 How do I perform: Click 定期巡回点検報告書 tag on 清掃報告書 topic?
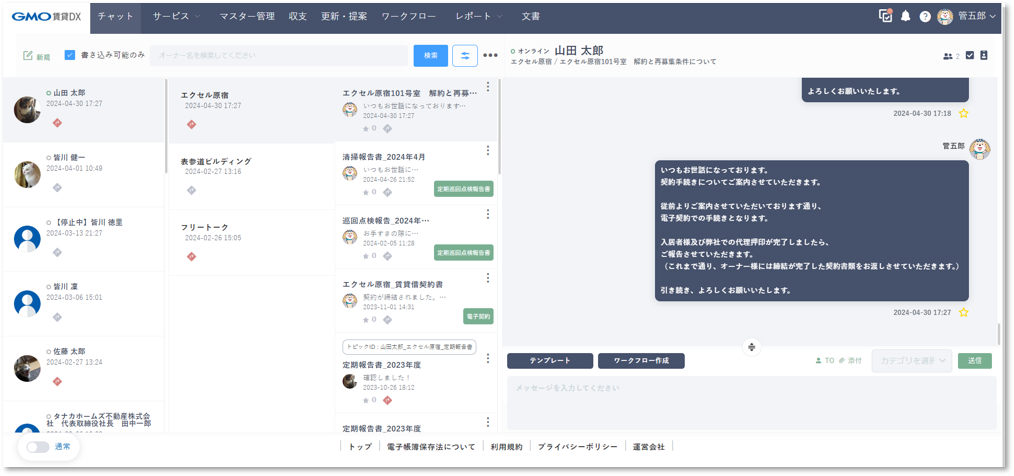tap(464, 189)
